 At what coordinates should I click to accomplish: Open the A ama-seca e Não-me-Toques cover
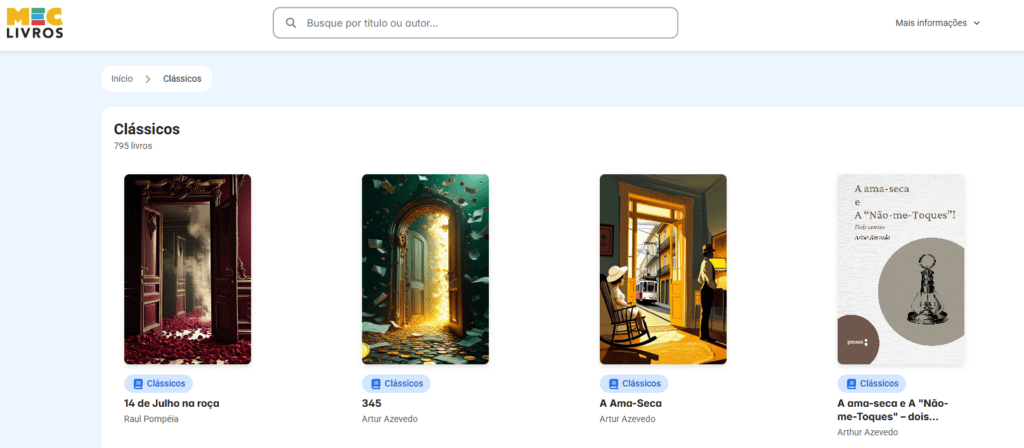[901, 269]
